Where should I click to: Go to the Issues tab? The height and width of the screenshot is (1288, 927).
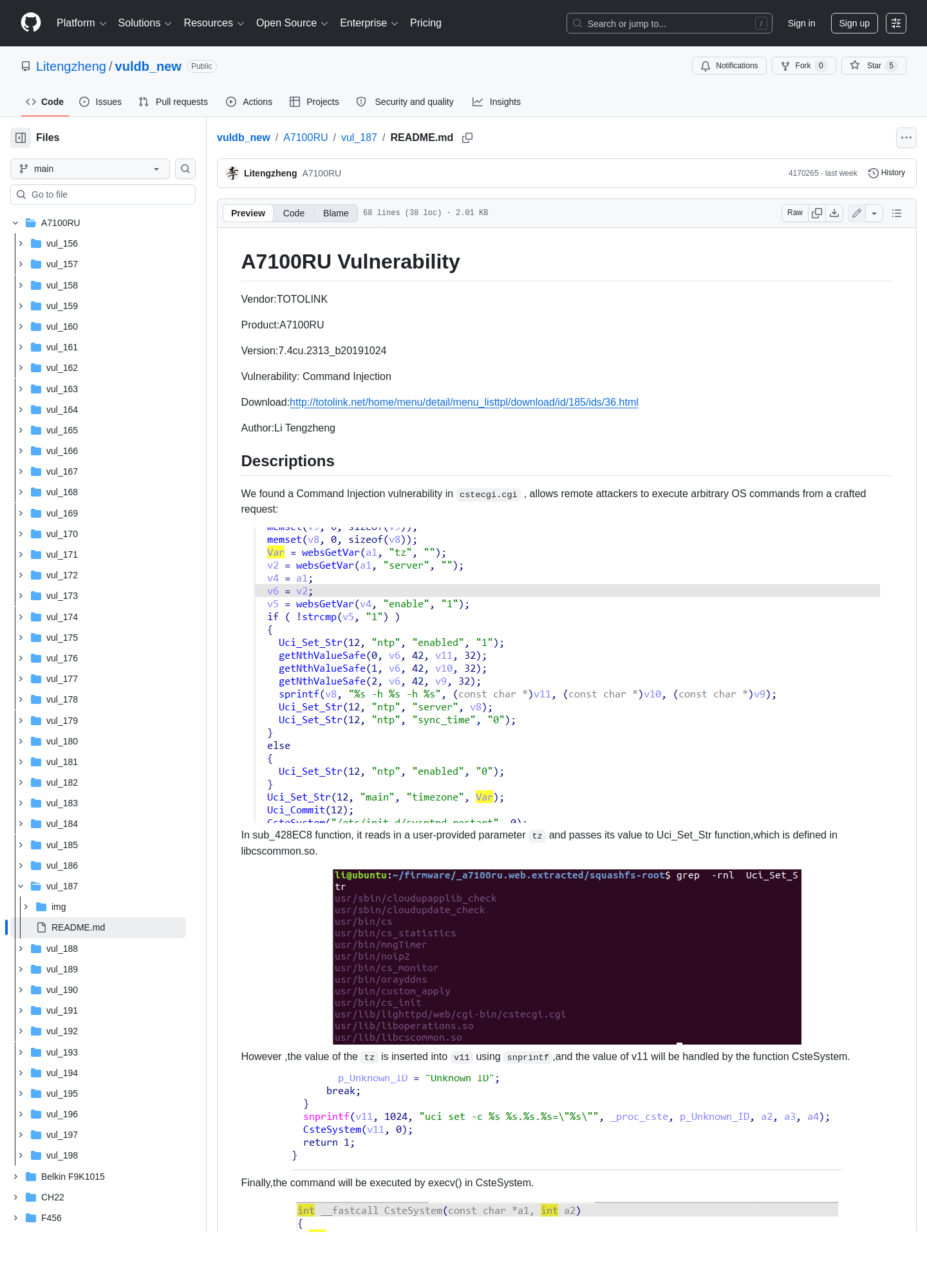[x=100, y=102]
